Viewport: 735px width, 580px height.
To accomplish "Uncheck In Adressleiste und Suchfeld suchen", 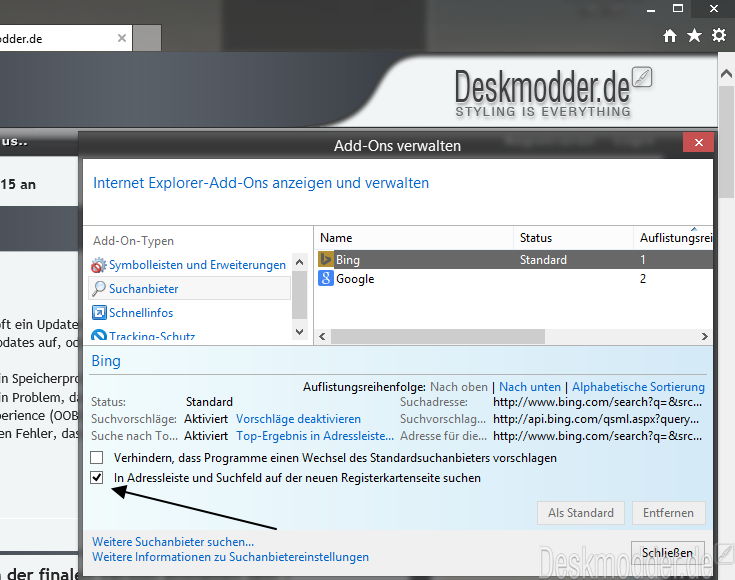I will tap(97, 478).
